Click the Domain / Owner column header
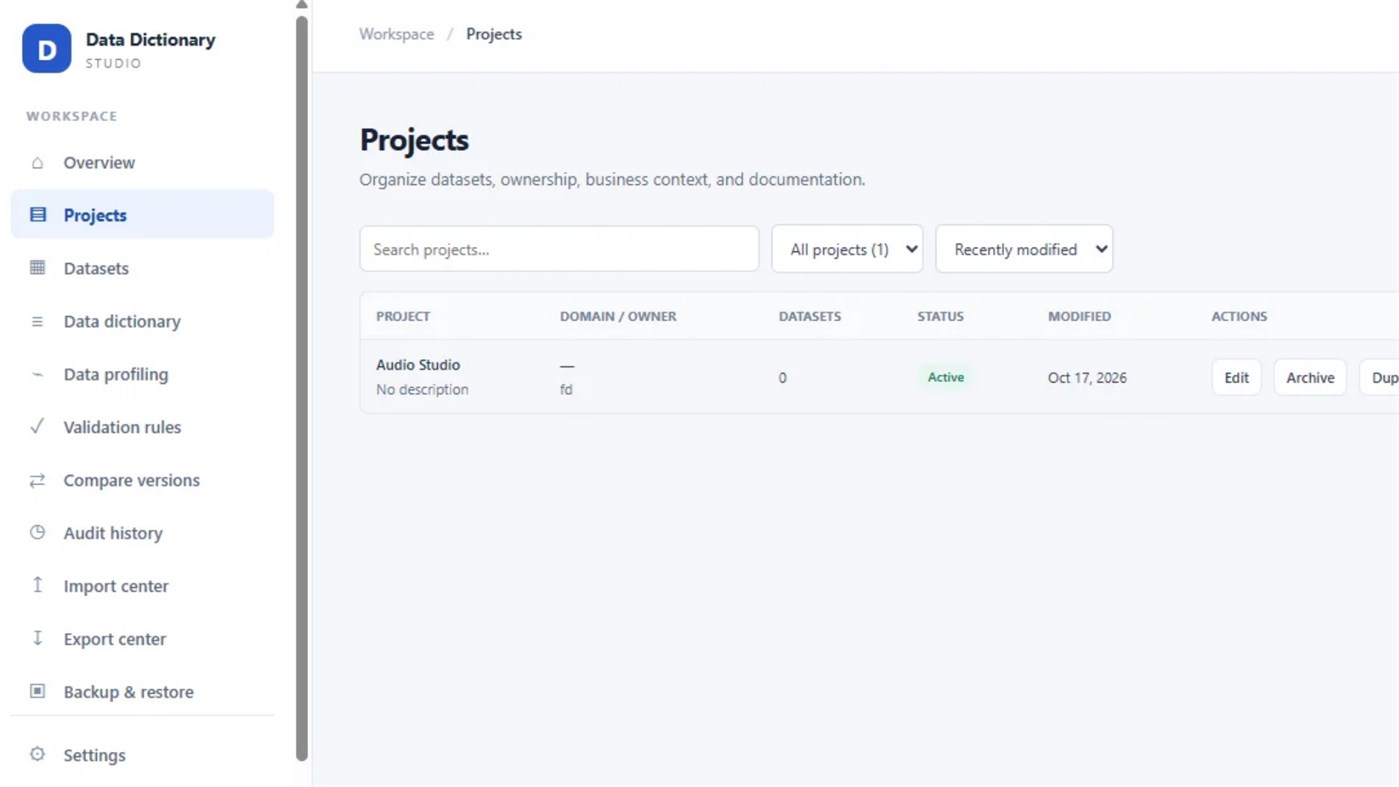Image resolution: width=1399 pixels, height=787 pixels. 618,316
